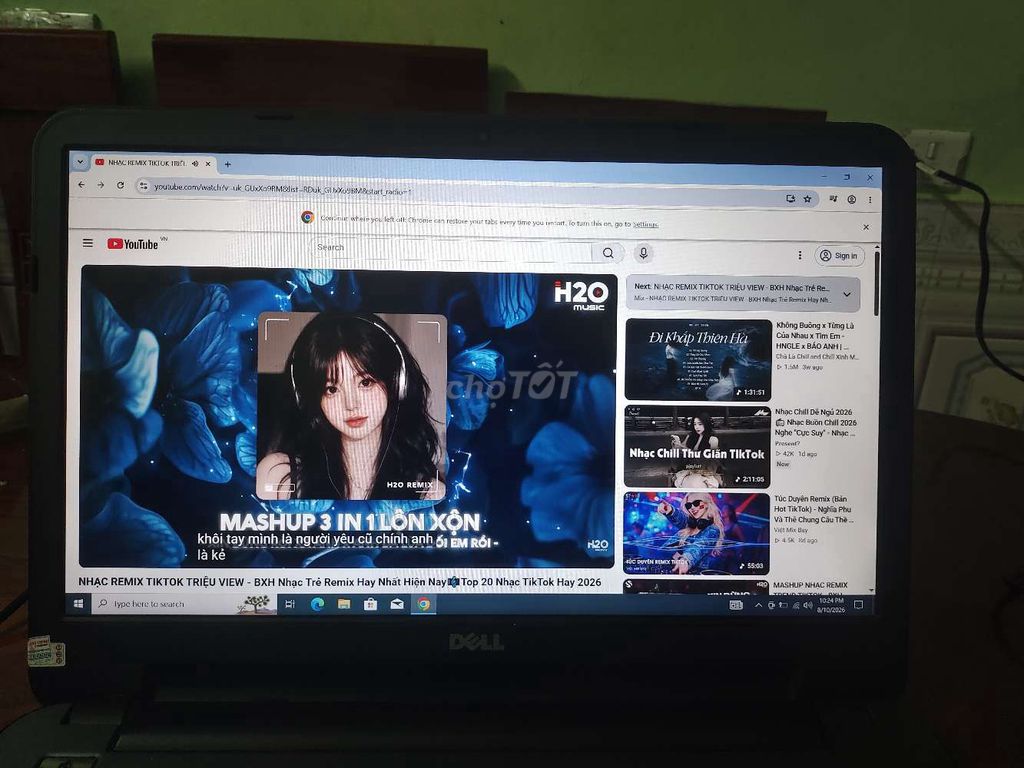Viewport: 1024px width, 768px height.
Task: Open Microsoft Store from the taskbar
Action: click(370, 604)
